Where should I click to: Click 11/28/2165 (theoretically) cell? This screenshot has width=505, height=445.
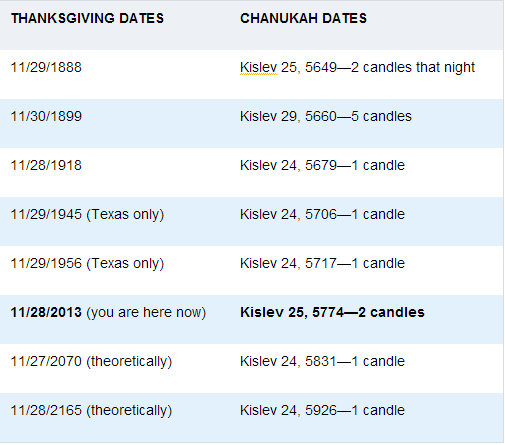coord(91,410)
